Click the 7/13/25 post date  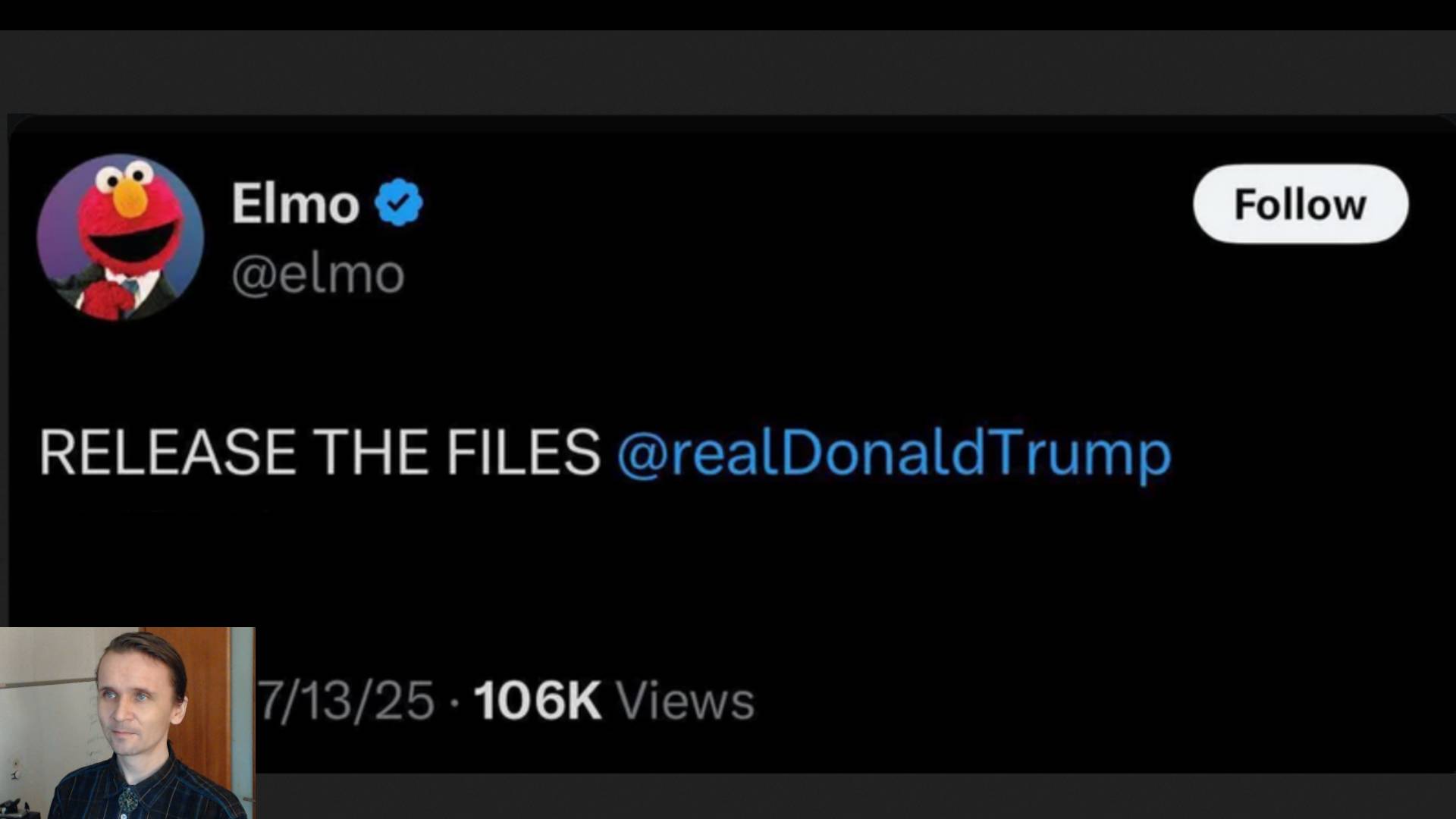coord(347,700)
